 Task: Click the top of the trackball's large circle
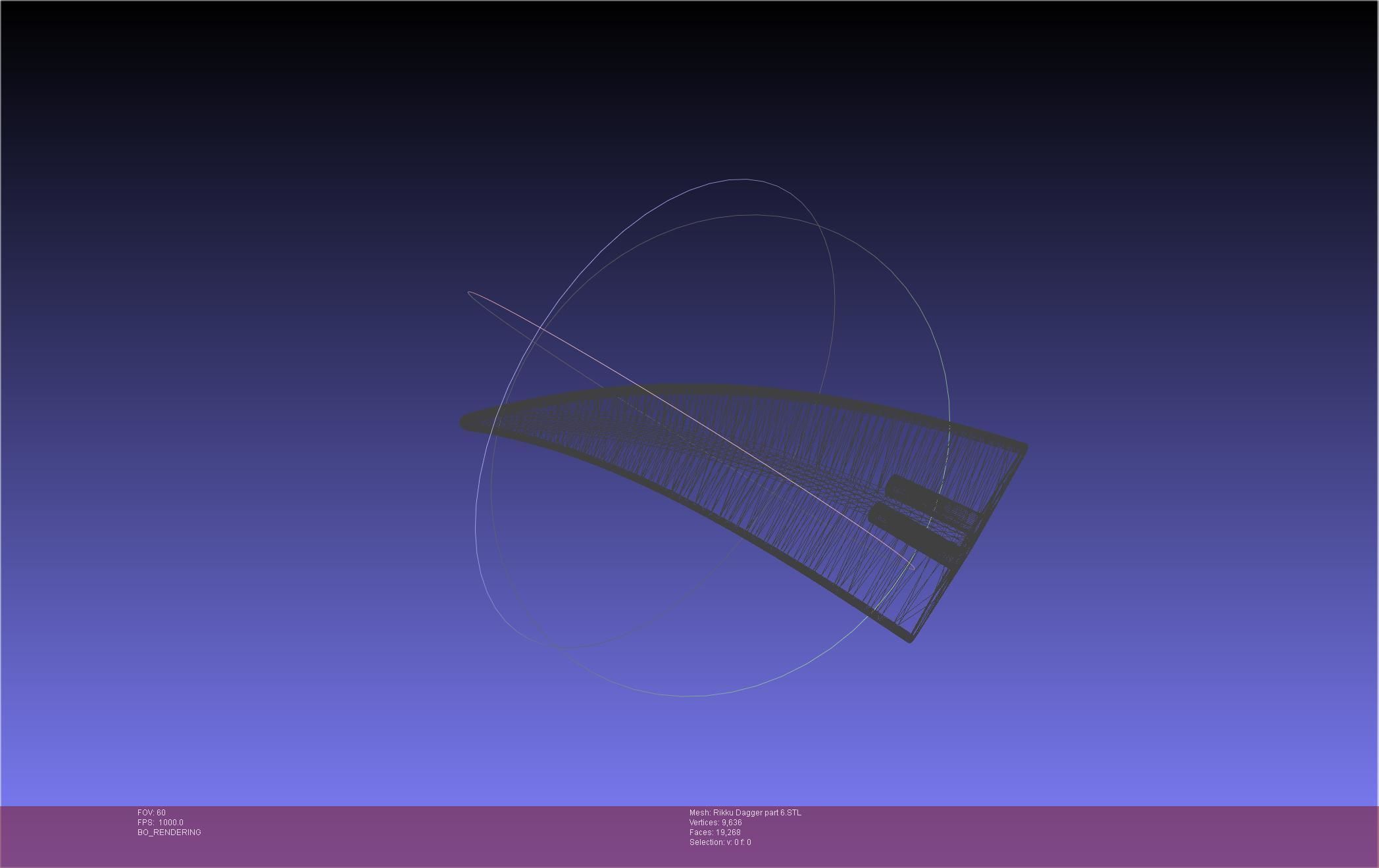[757, 214]
